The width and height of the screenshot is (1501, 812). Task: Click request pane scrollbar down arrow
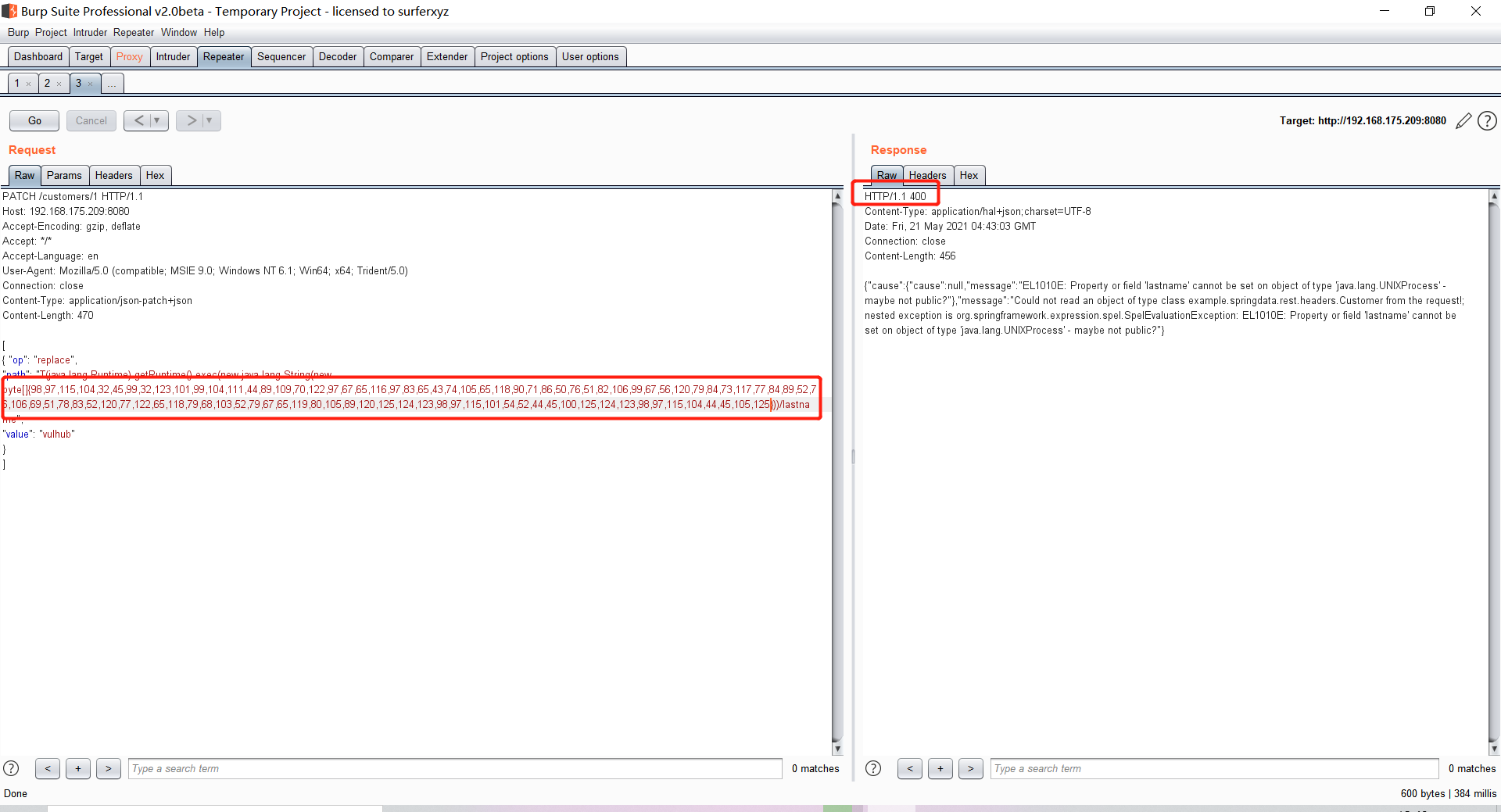[837, 749]
